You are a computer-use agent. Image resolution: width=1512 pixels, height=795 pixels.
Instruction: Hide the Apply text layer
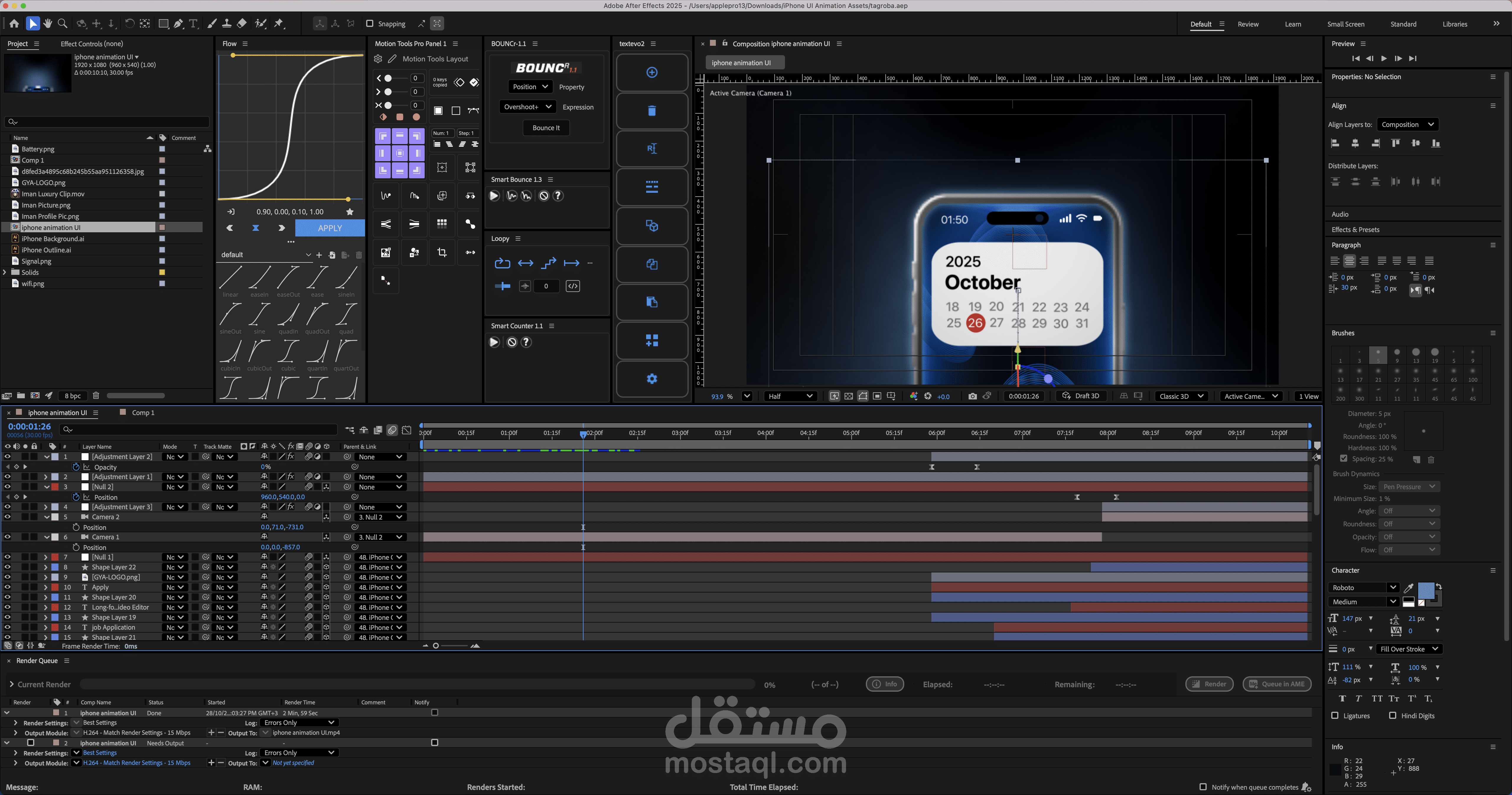[x=8, y=587]
